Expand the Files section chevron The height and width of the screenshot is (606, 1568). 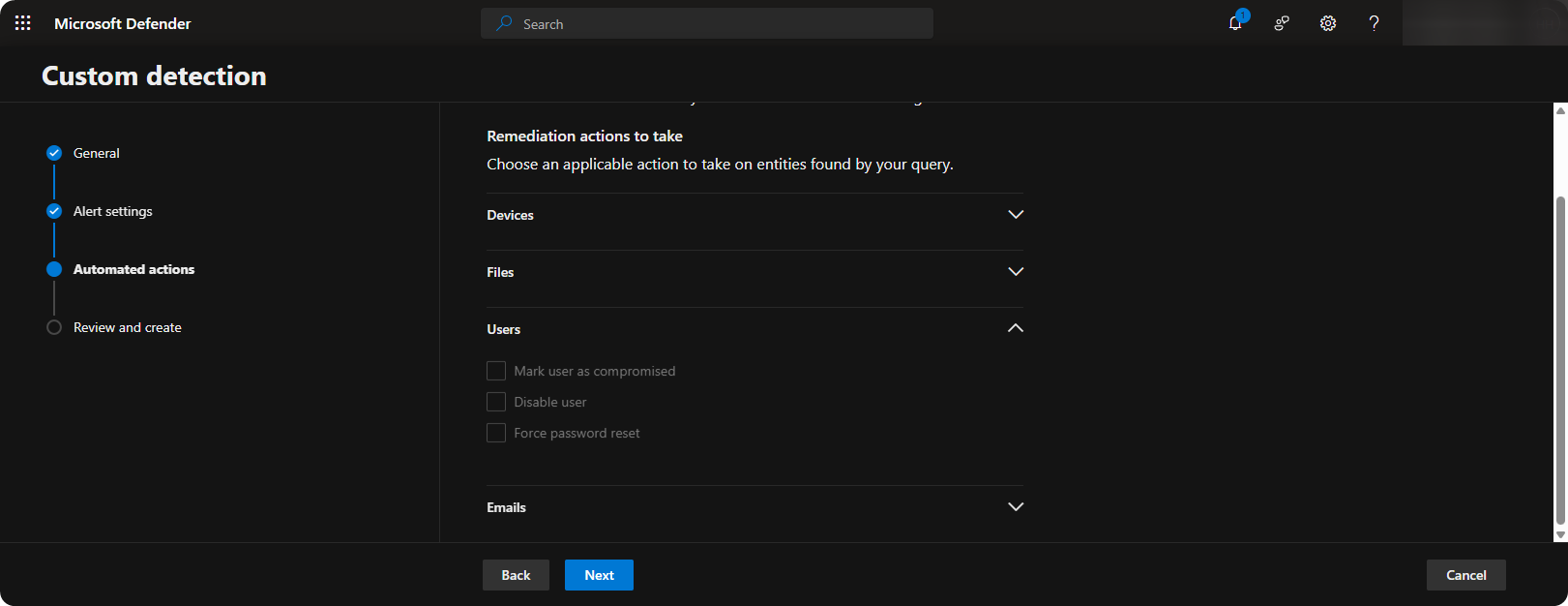[x=1015, y=272]
